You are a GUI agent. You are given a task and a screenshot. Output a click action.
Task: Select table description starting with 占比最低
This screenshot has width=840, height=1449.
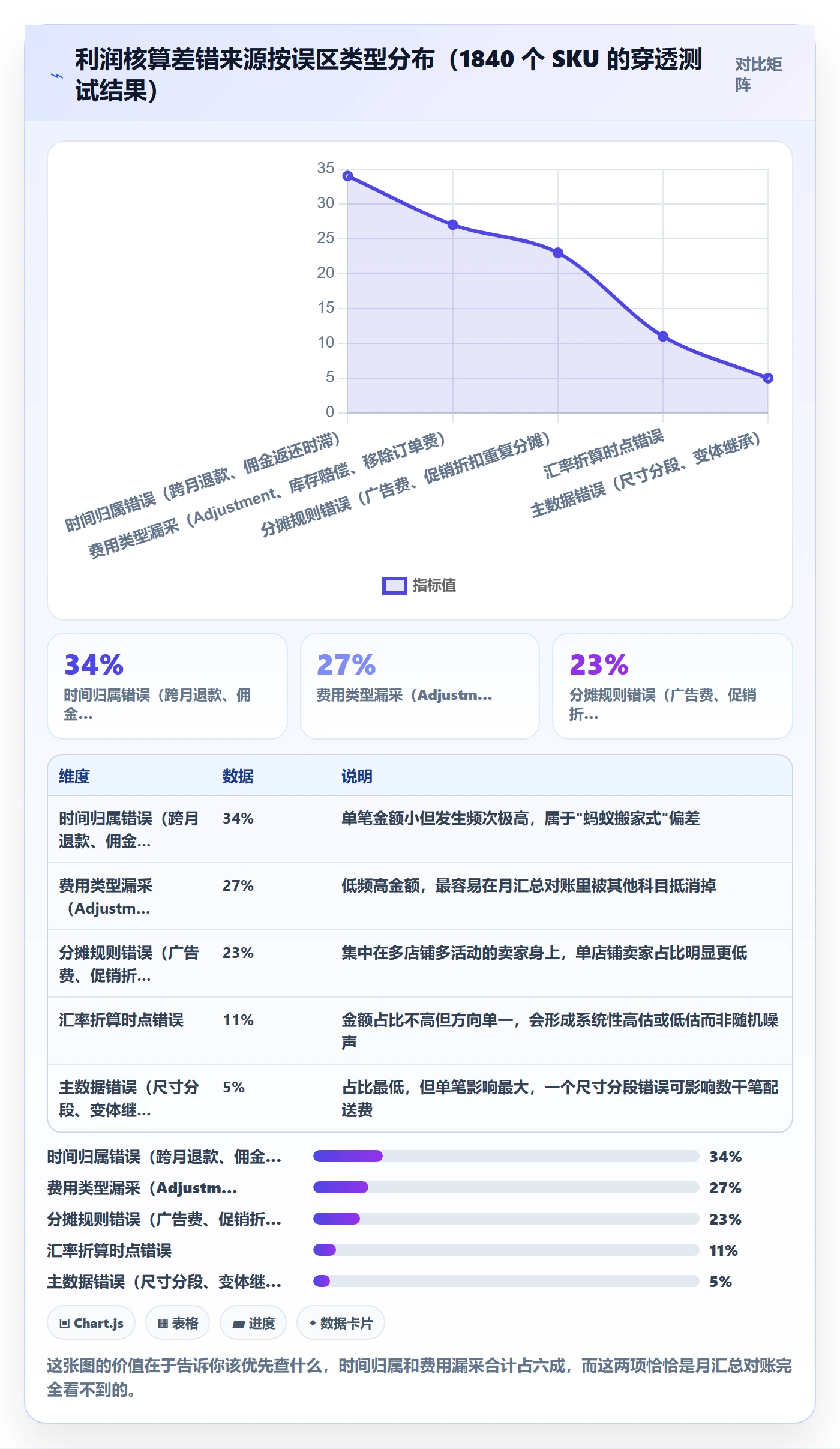560,1098
